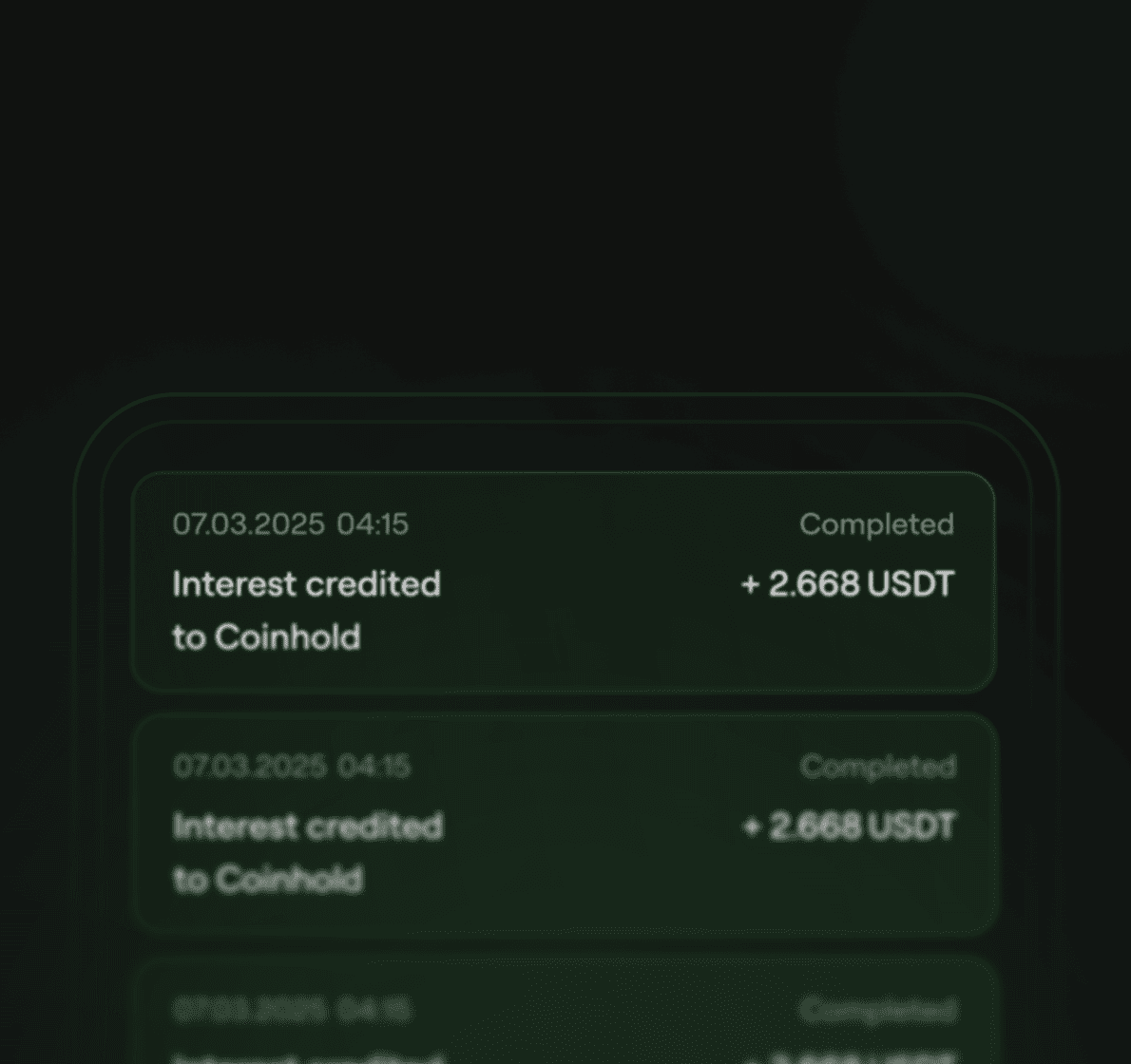Open the first Interest credited transaction card

[x=564, y=582]
